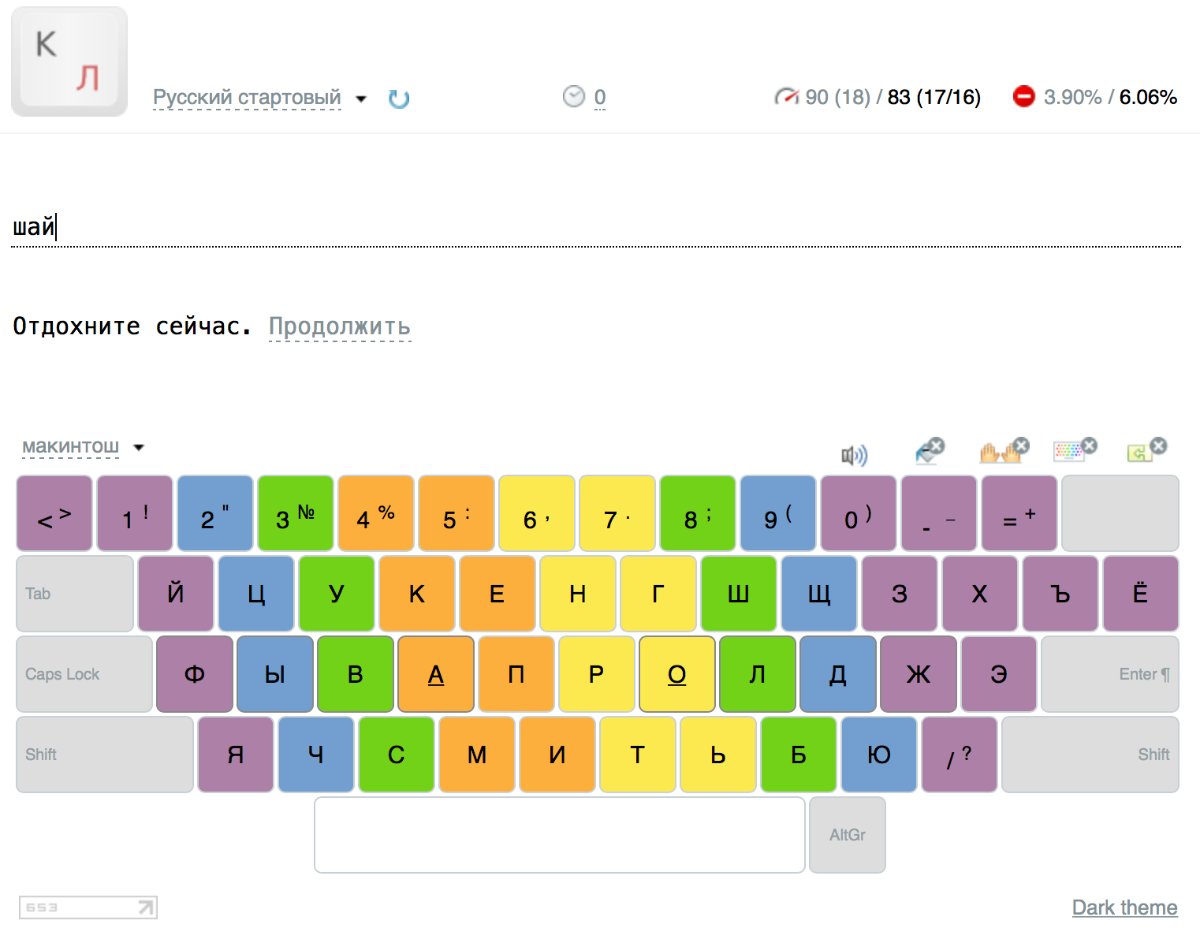Click the red error rate icon
Screen dimensions: 1200x939
click(x=1023, y=97)
